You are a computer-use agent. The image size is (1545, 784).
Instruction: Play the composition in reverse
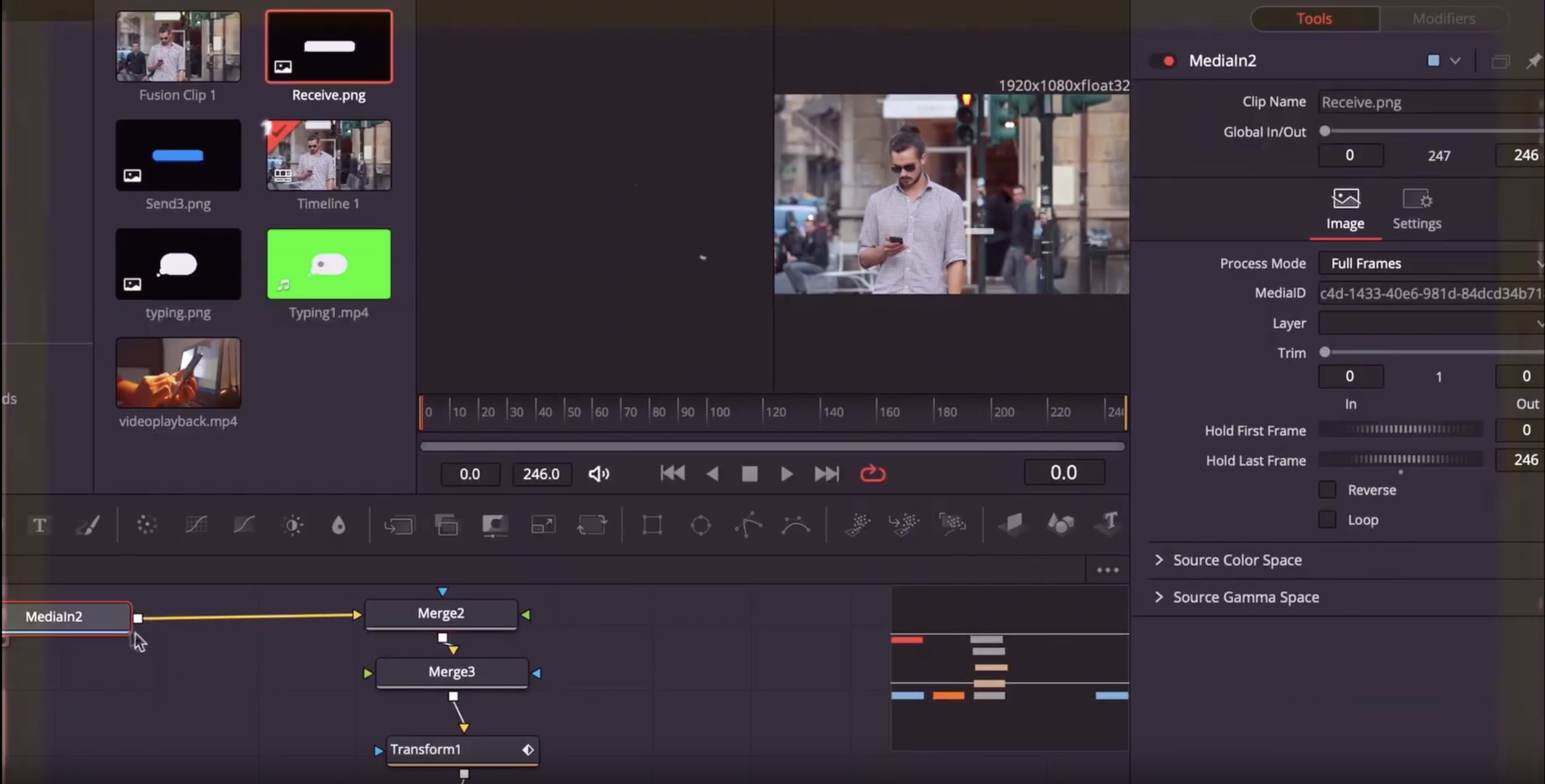click(712, 474)
